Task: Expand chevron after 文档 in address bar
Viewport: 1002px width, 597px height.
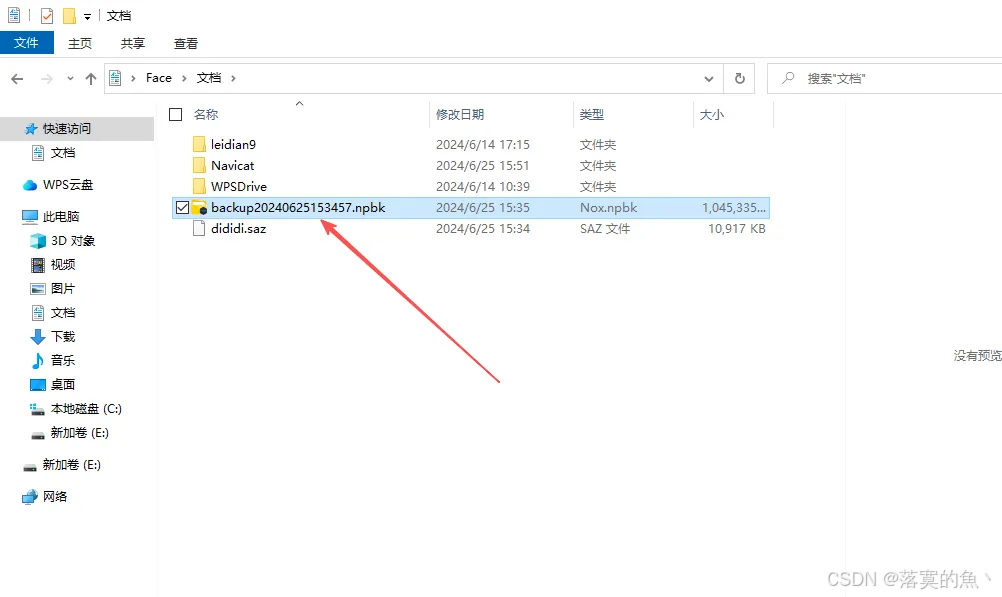Action: [x=233, y=78]
